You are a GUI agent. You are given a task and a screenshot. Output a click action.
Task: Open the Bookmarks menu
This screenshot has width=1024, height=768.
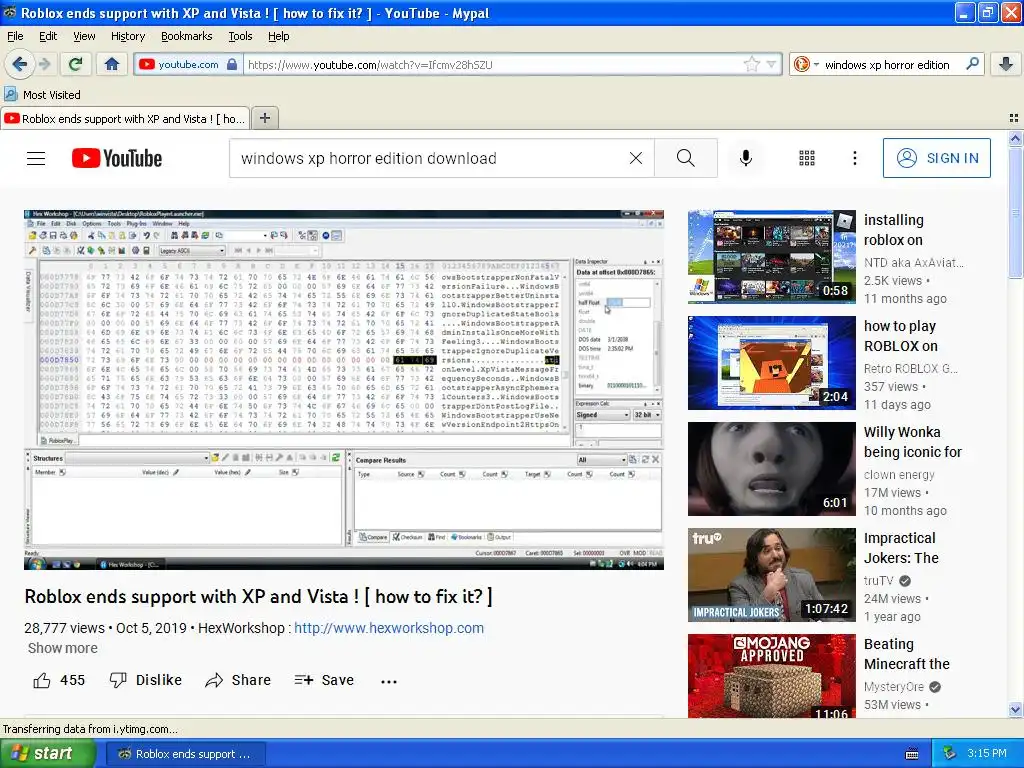(x=186, y=36)
